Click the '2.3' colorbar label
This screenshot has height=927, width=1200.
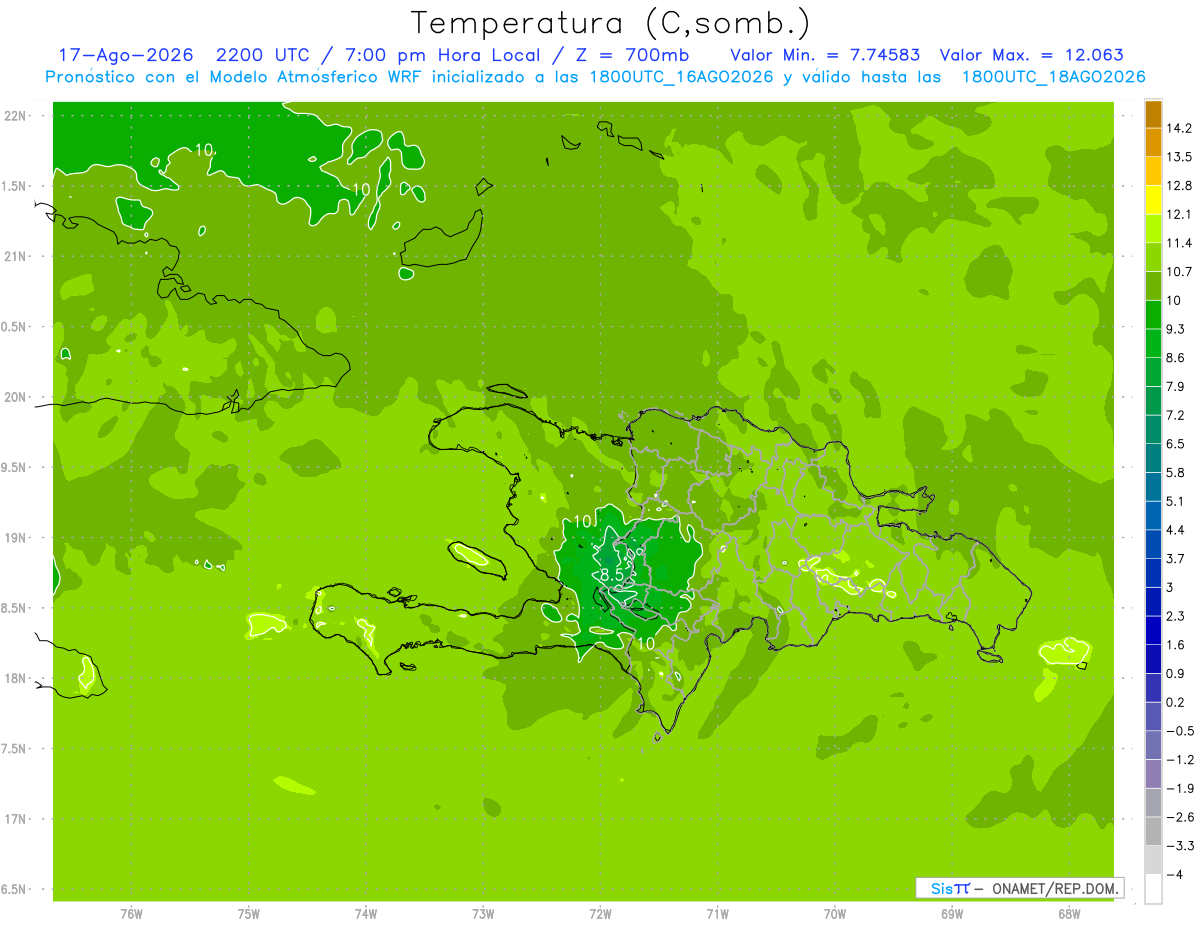(1175, 616)
